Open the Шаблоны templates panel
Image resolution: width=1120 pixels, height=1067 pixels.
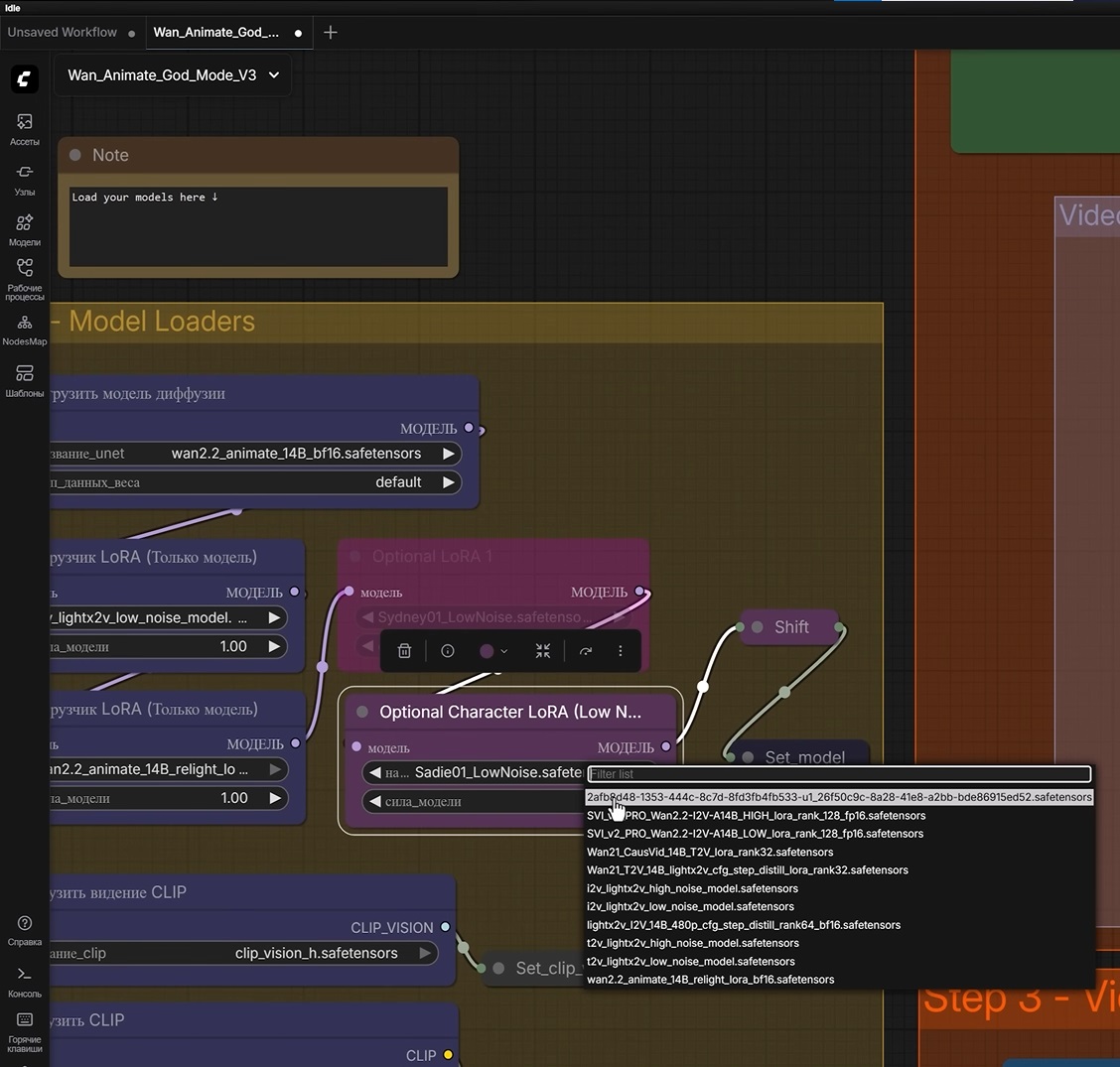point(24,381)
